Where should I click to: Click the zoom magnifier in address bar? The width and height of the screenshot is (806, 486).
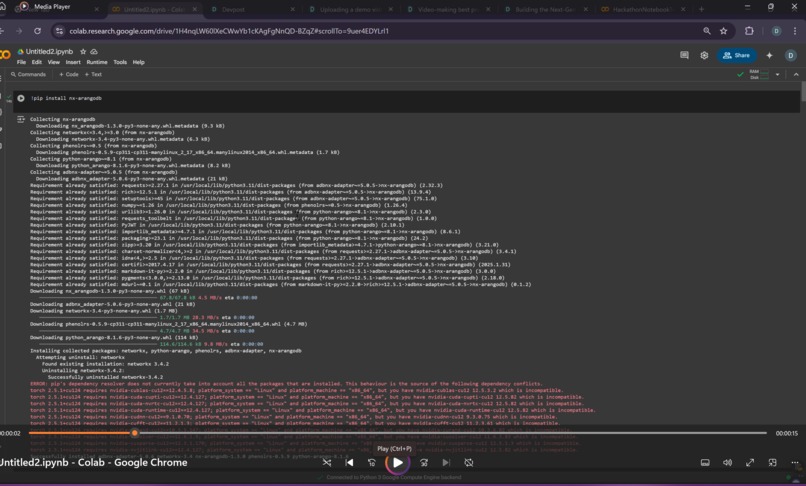pos(707,31)
